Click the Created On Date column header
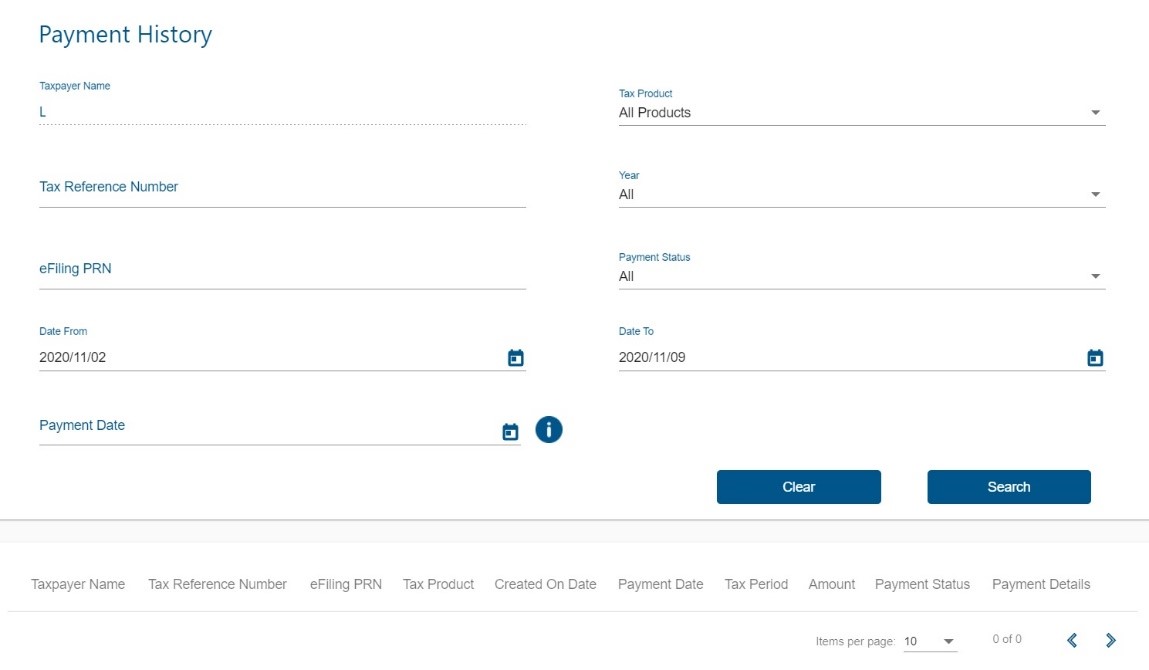The height and width of the screenshot is (670, 1149). pyautogui.click(x=545, y=584)
